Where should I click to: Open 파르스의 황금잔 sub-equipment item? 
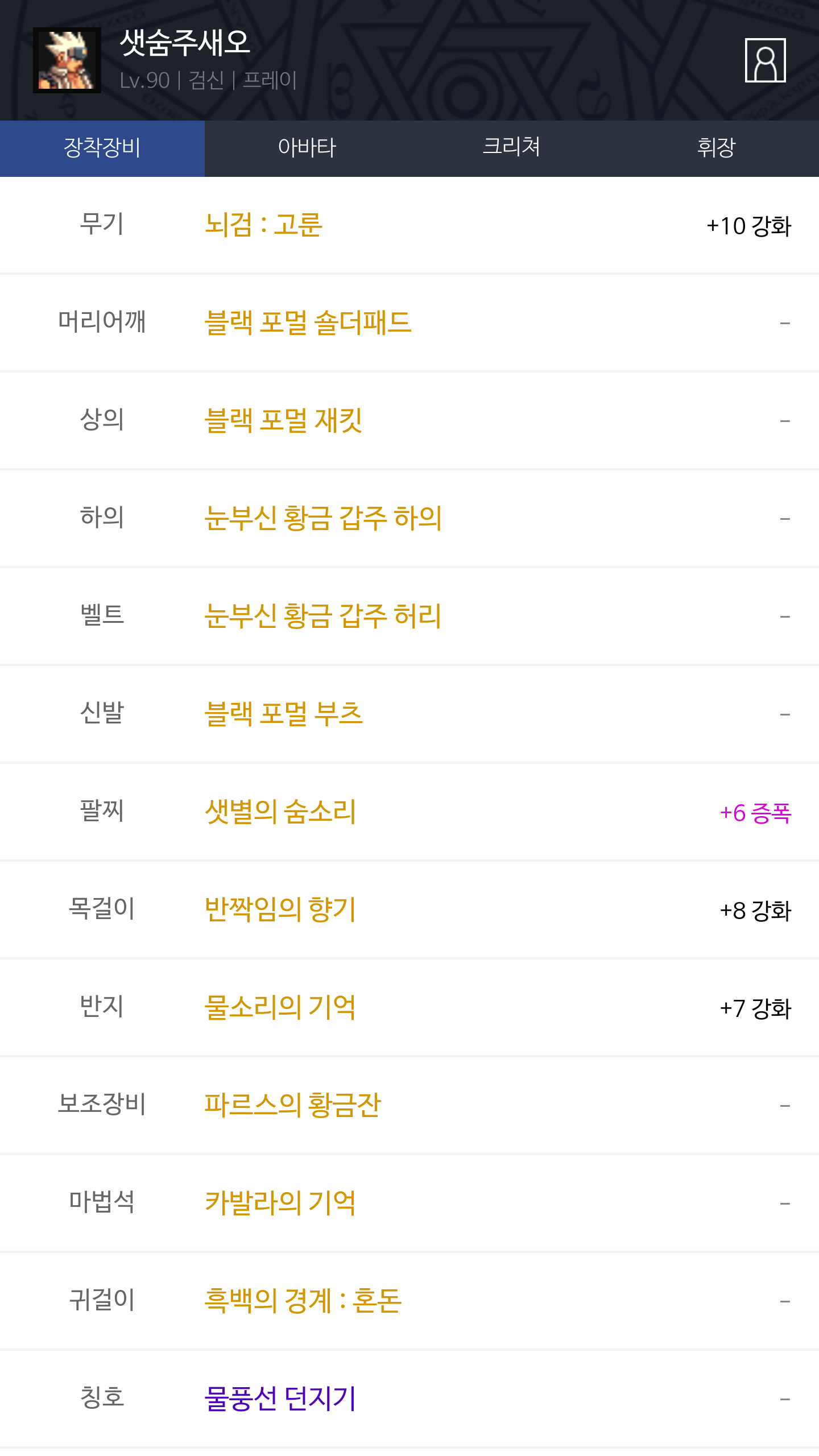coord(292,1106)
